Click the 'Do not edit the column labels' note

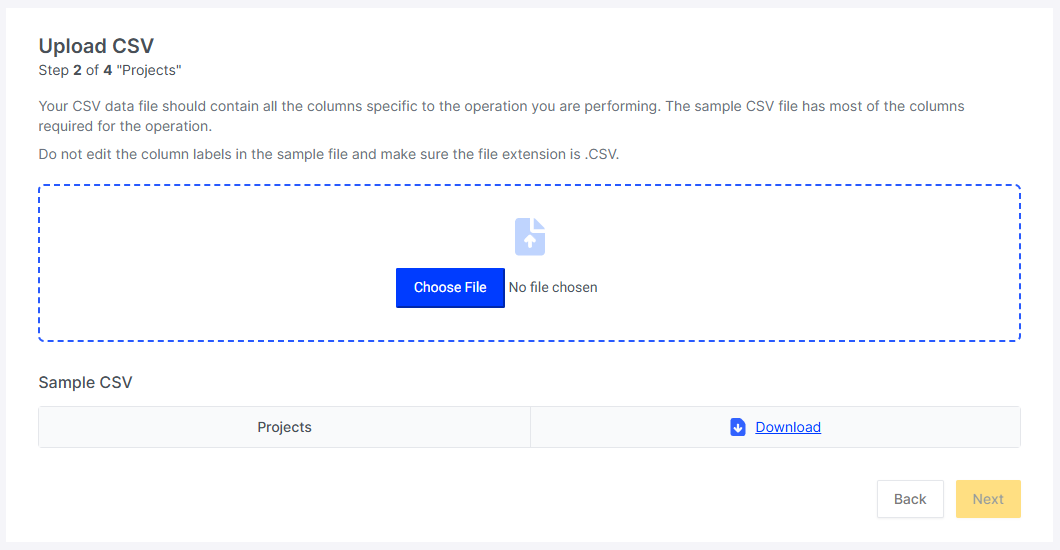pos(329,154)
